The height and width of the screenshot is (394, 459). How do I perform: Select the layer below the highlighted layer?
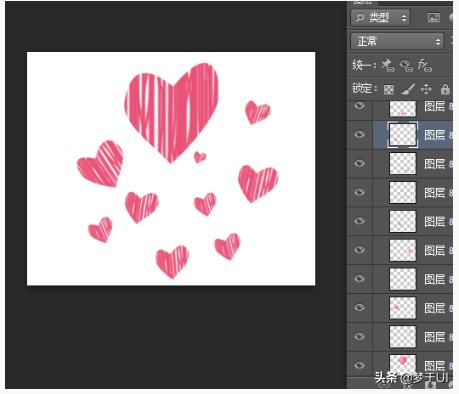[412, 163]
